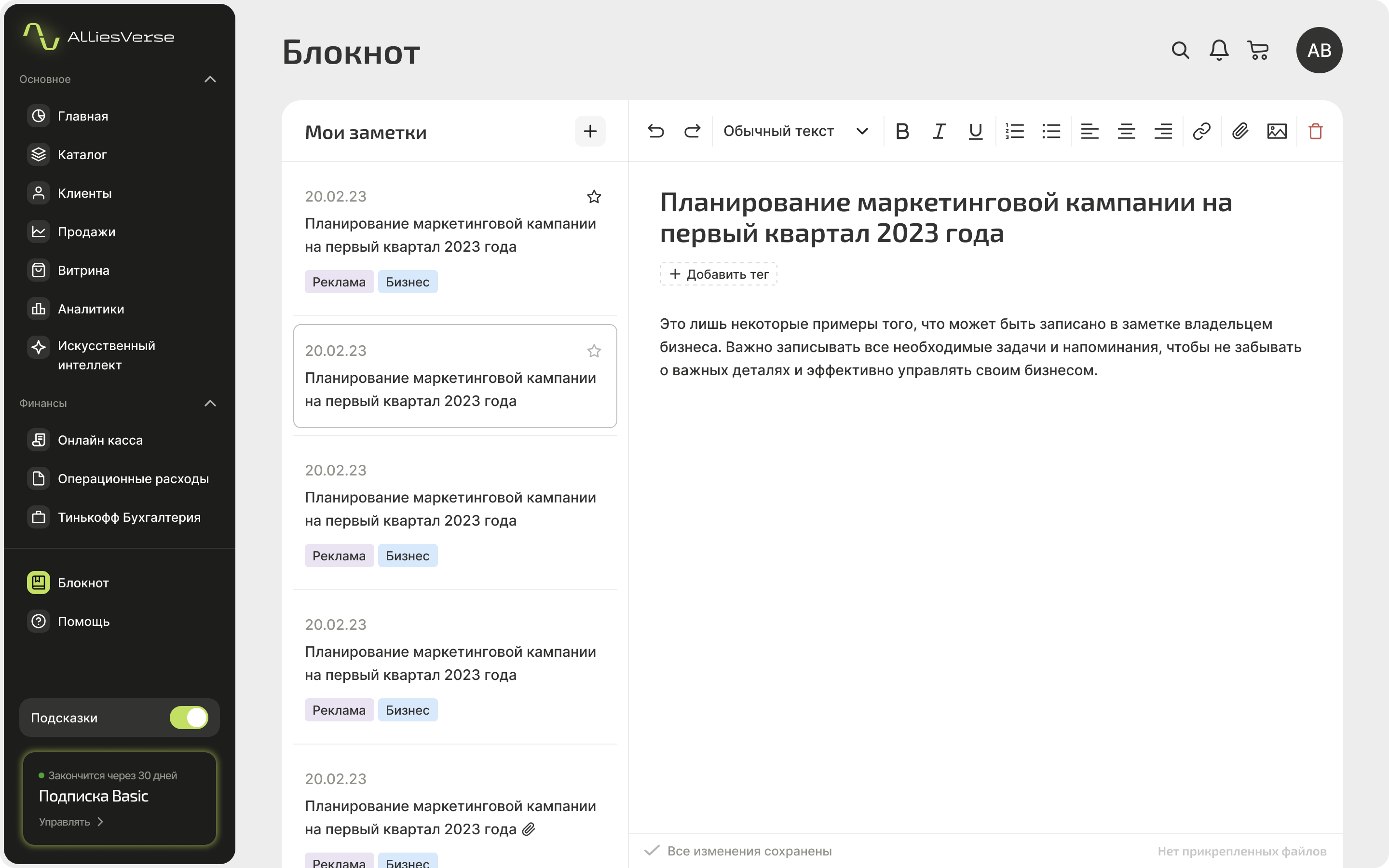Click 'Все изменения сохранены' status

pyautogui.click(x=737, y=851)
